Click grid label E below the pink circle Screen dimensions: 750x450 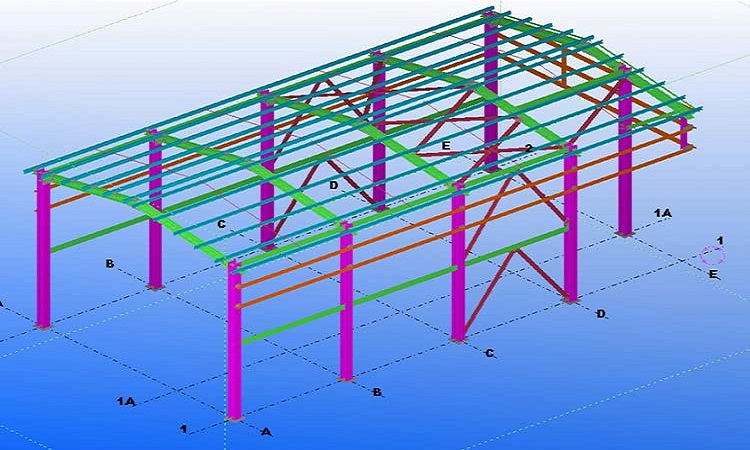coord(712,274)
